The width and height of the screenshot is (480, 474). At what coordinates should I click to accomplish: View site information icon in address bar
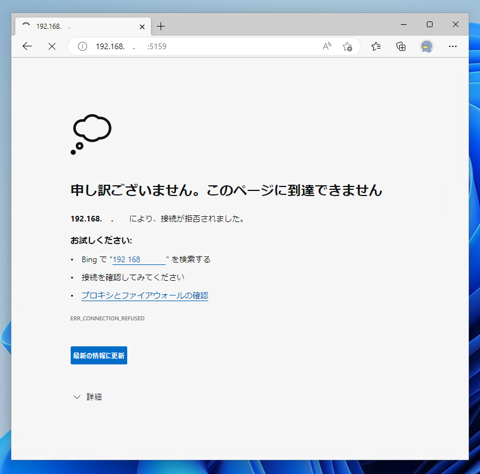82,46
